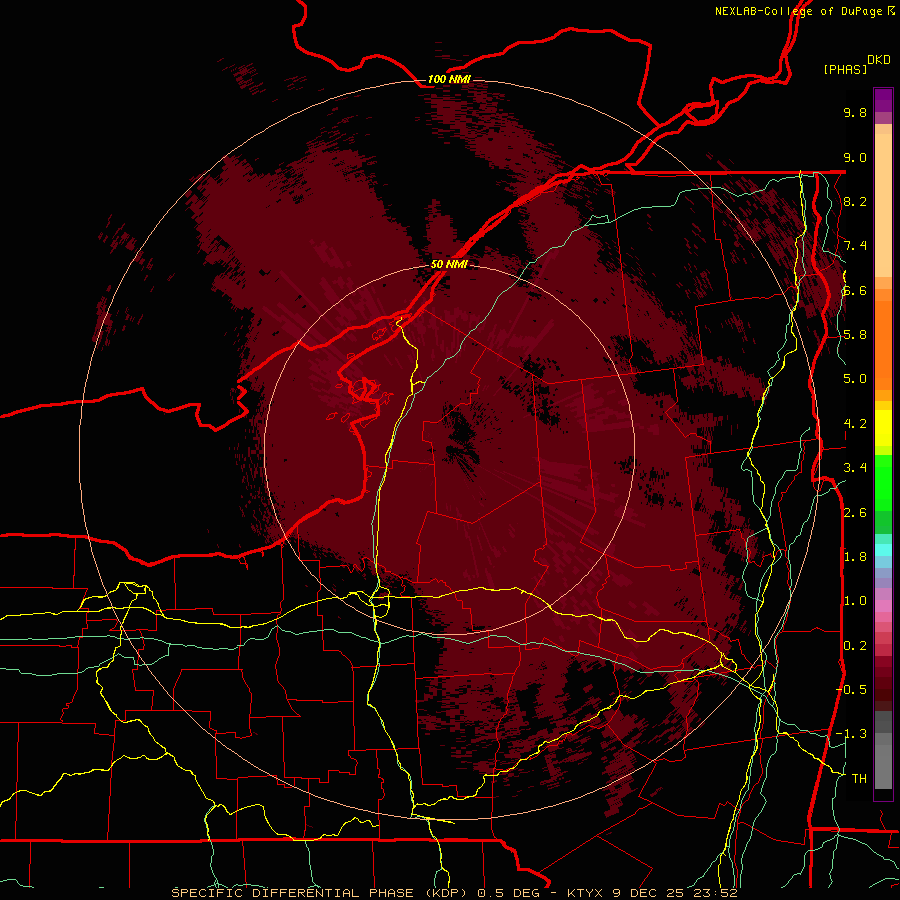Click the 100 NMI range ring label
The height and width of the screenshot is (900, 900).
click(449, 79)
